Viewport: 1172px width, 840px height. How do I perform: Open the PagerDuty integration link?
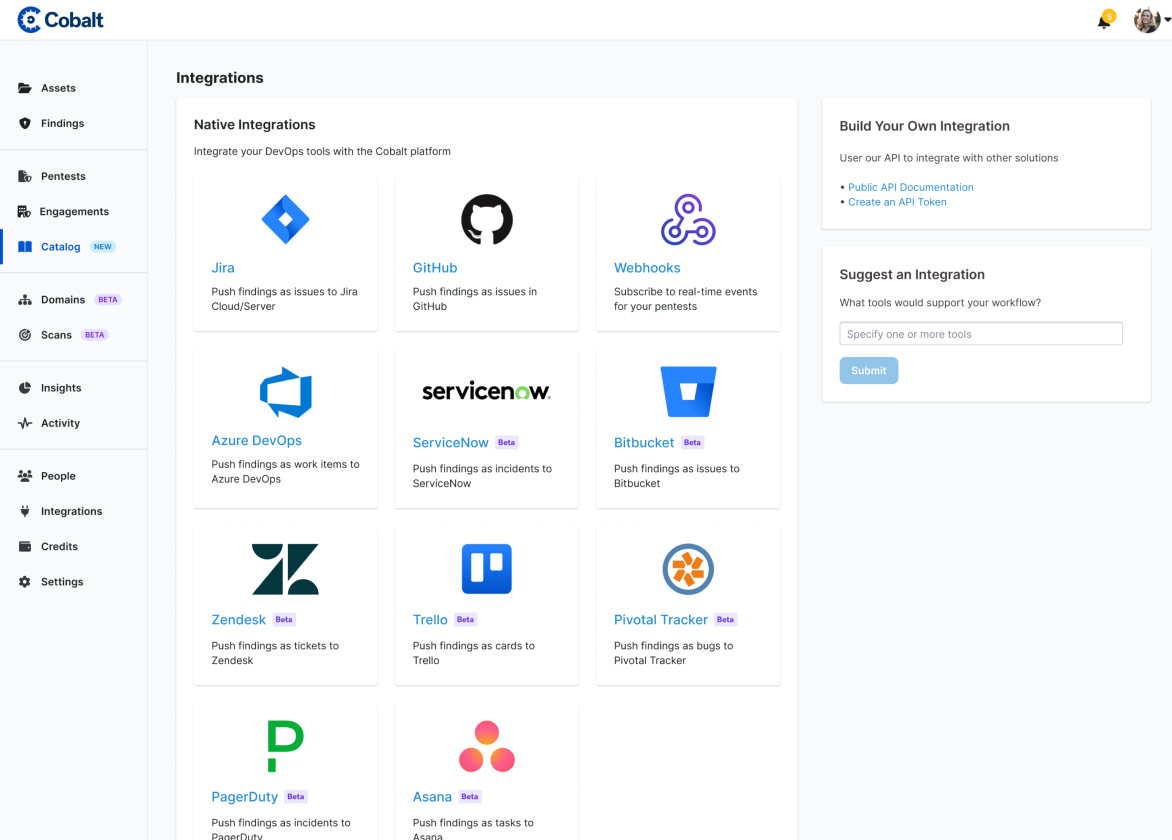coord(244,797)
